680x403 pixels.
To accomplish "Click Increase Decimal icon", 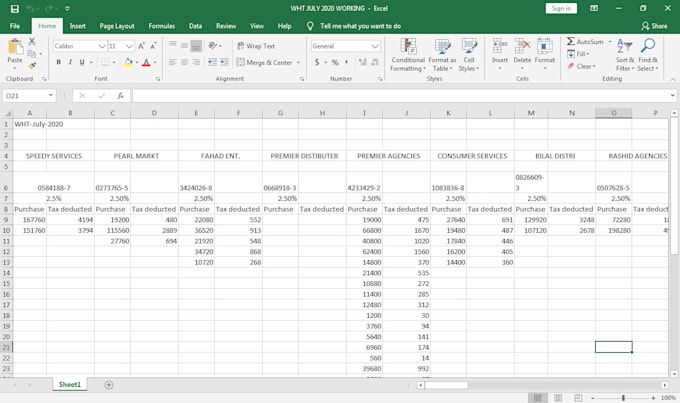I will [363, 62].
